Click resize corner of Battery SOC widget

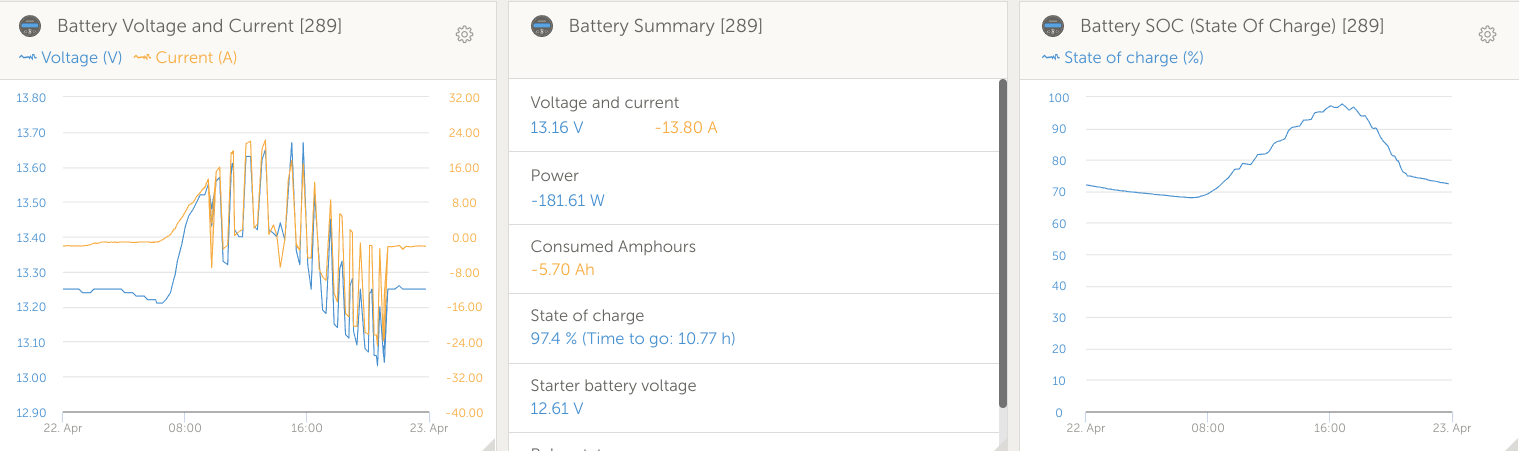tap(1512, 444)
